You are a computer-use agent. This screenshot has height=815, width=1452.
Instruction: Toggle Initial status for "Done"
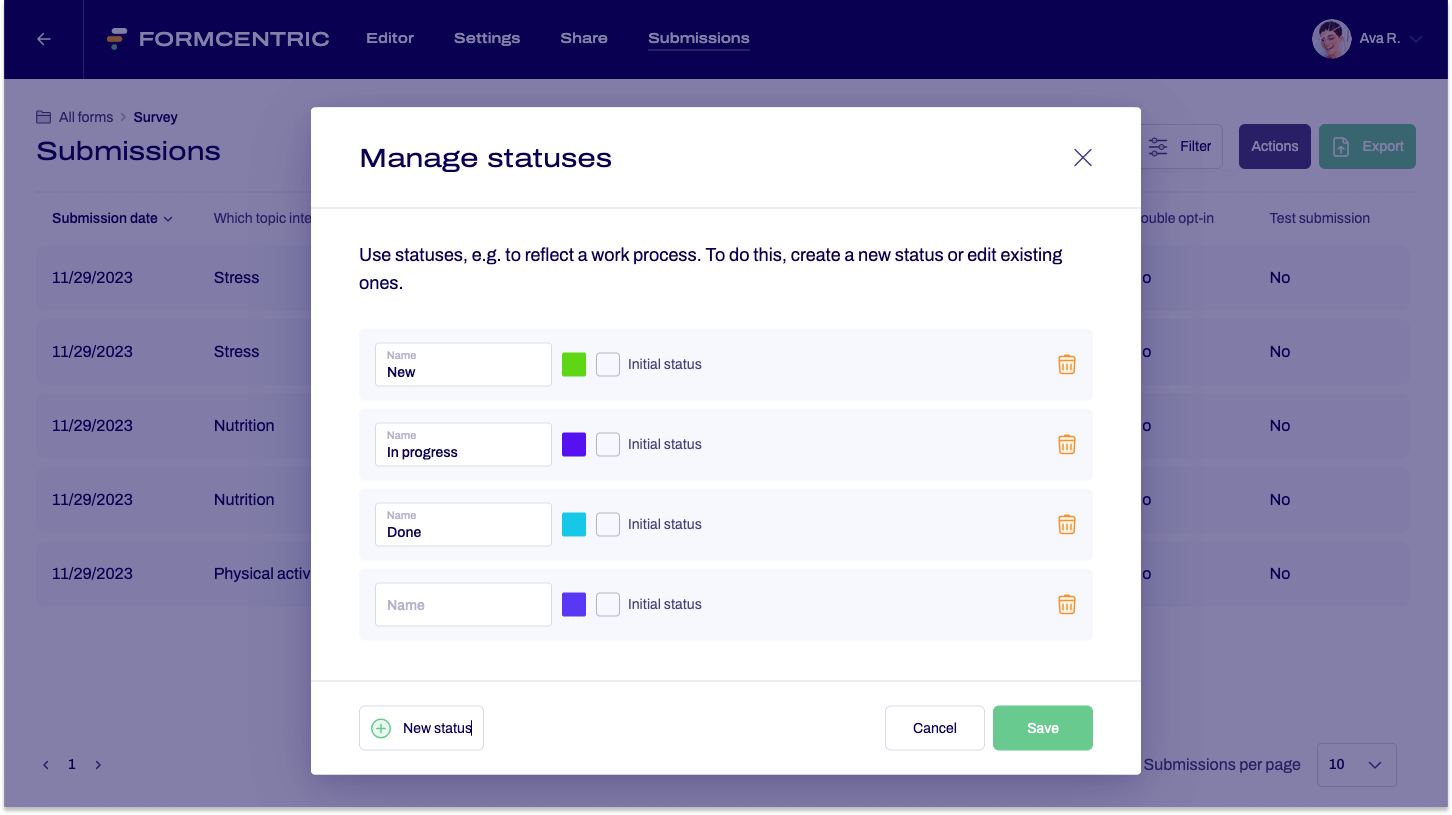click(x=608, y=524)
